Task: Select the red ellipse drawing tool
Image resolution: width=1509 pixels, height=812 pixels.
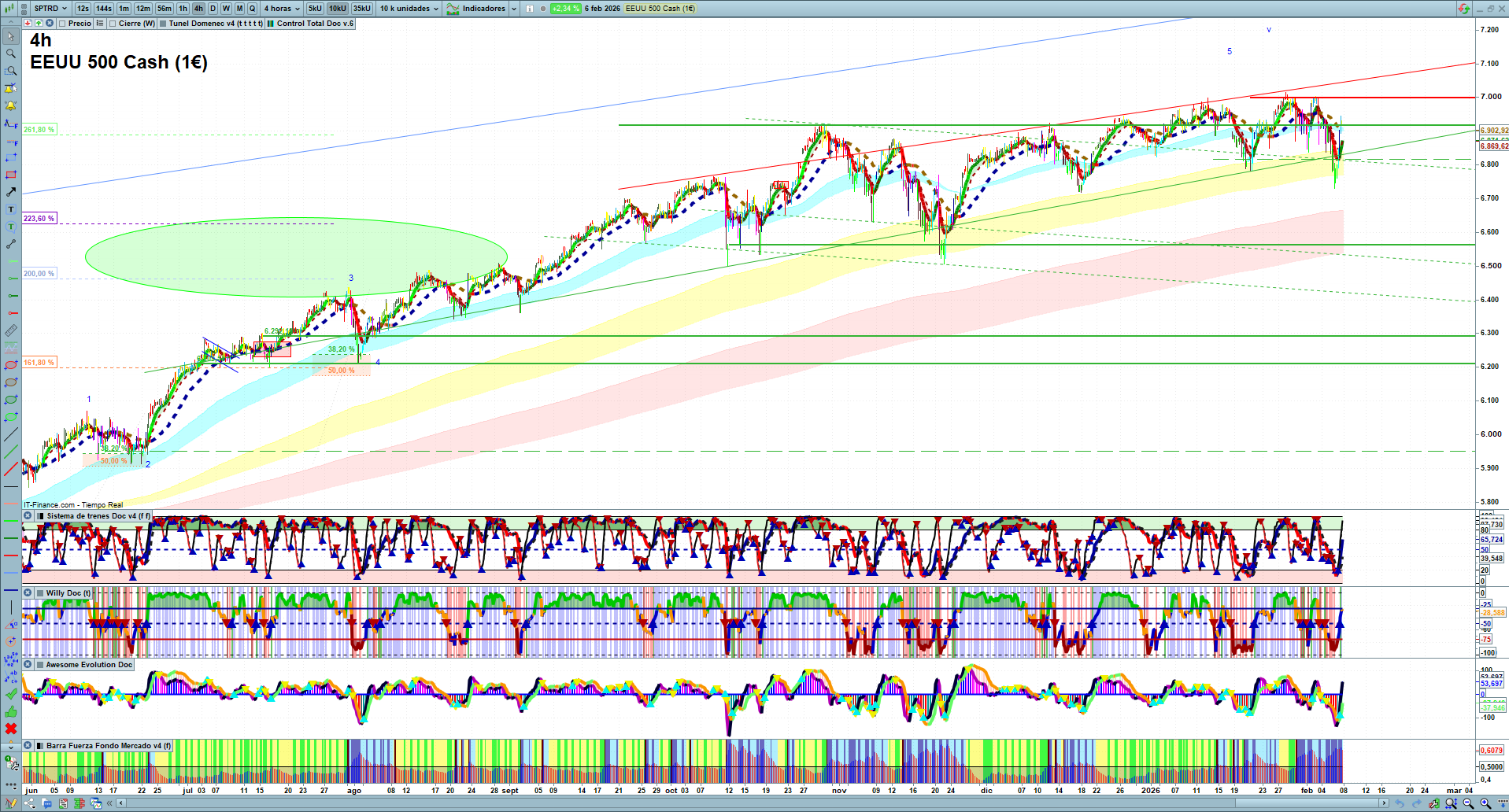Action: (x=11, y=365)
